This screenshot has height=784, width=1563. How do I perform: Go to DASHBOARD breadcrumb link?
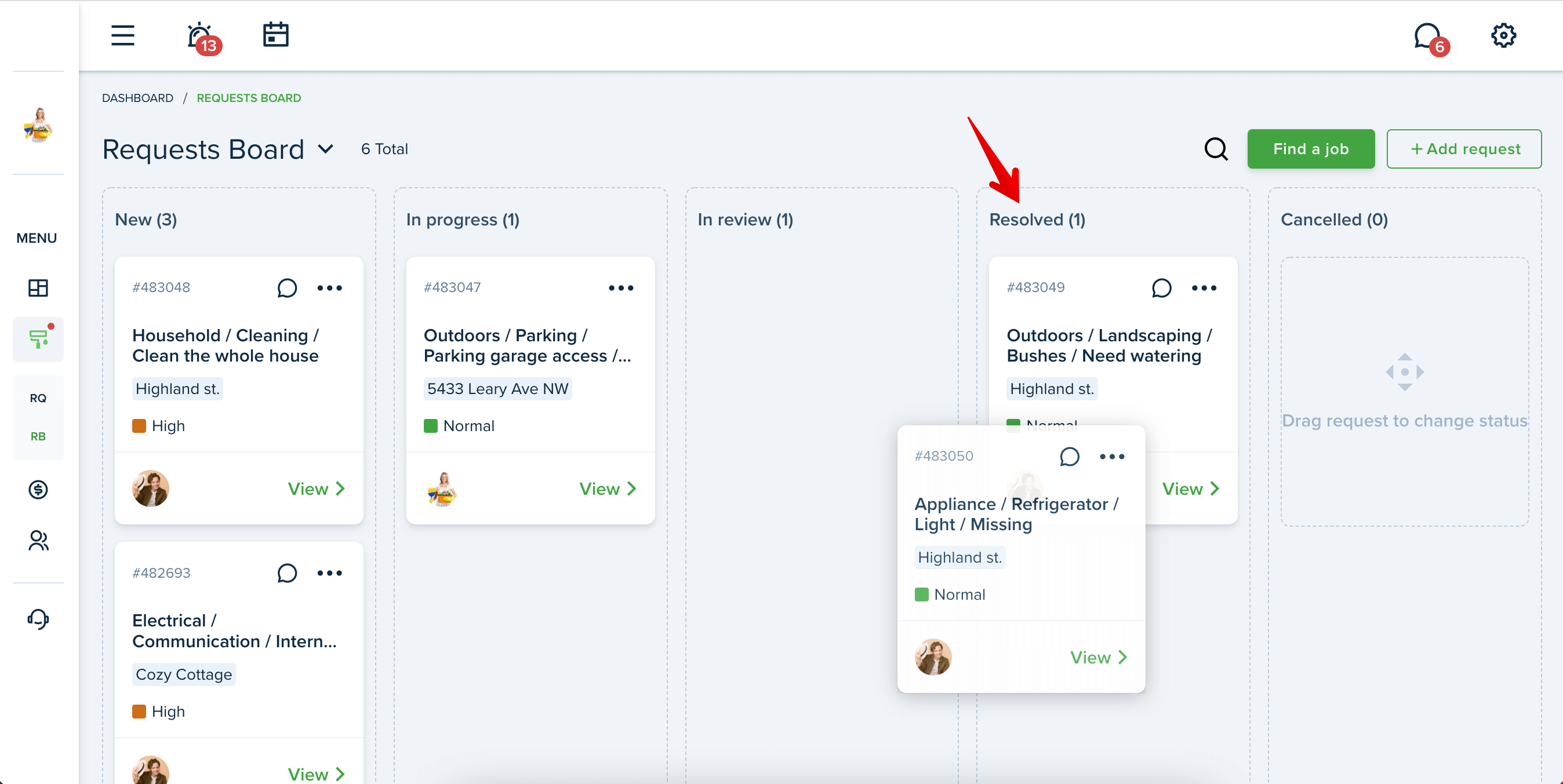(x=138, y=99)
